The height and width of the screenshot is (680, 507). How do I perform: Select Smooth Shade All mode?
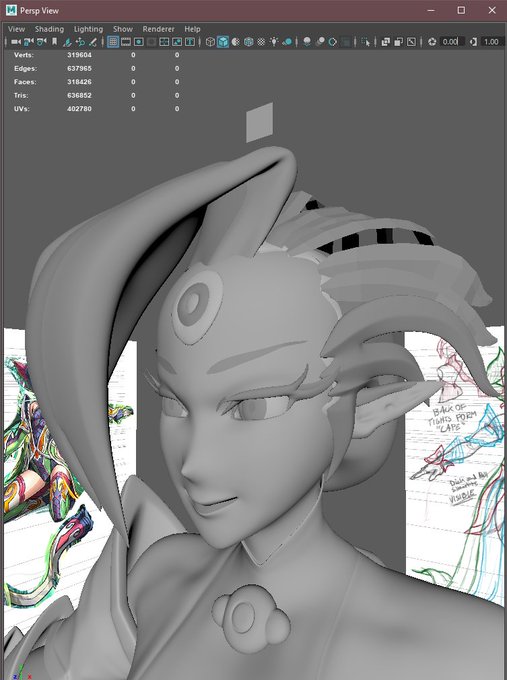tap(223, 42)
